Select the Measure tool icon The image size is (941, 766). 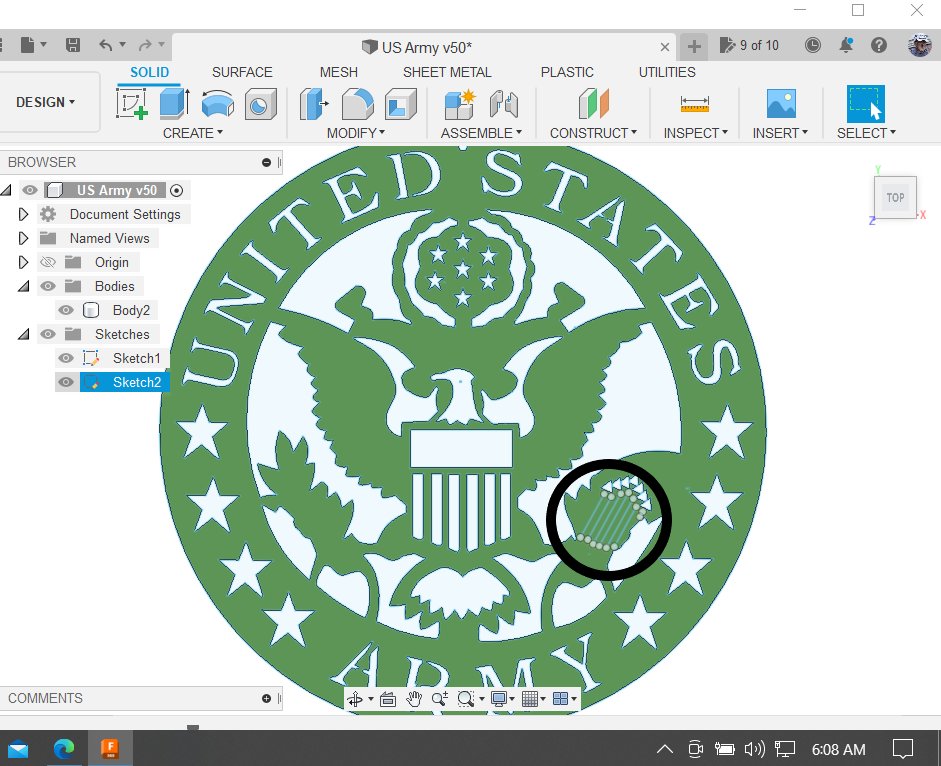(695, 103)
